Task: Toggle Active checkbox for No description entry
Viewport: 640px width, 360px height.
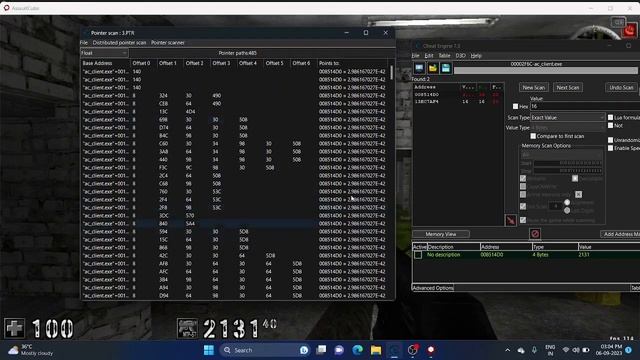Action: [x=418, y=255]
